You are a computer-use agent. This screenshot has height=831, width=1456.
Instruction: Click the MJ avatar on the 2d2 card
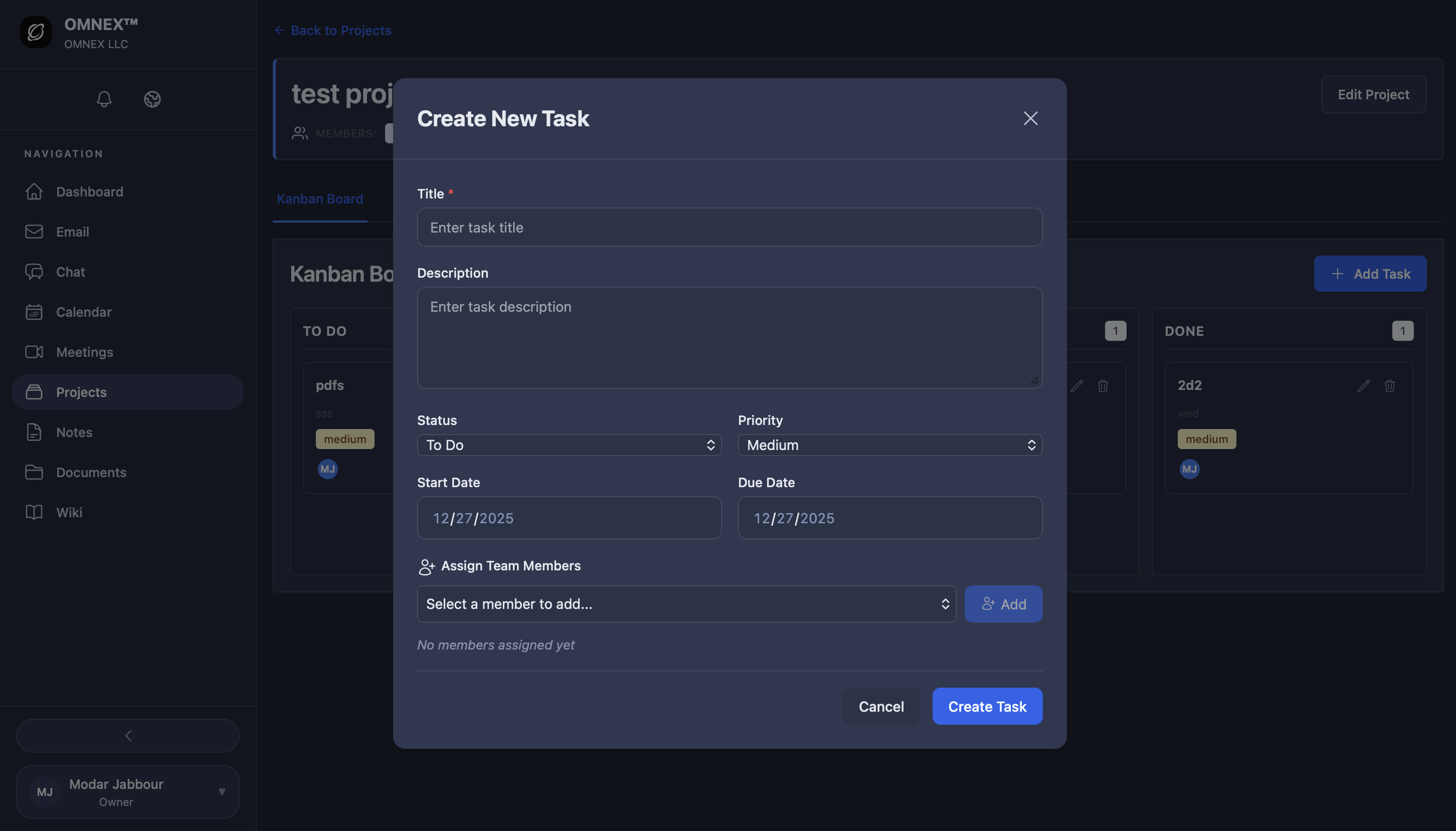point(1189,469)
